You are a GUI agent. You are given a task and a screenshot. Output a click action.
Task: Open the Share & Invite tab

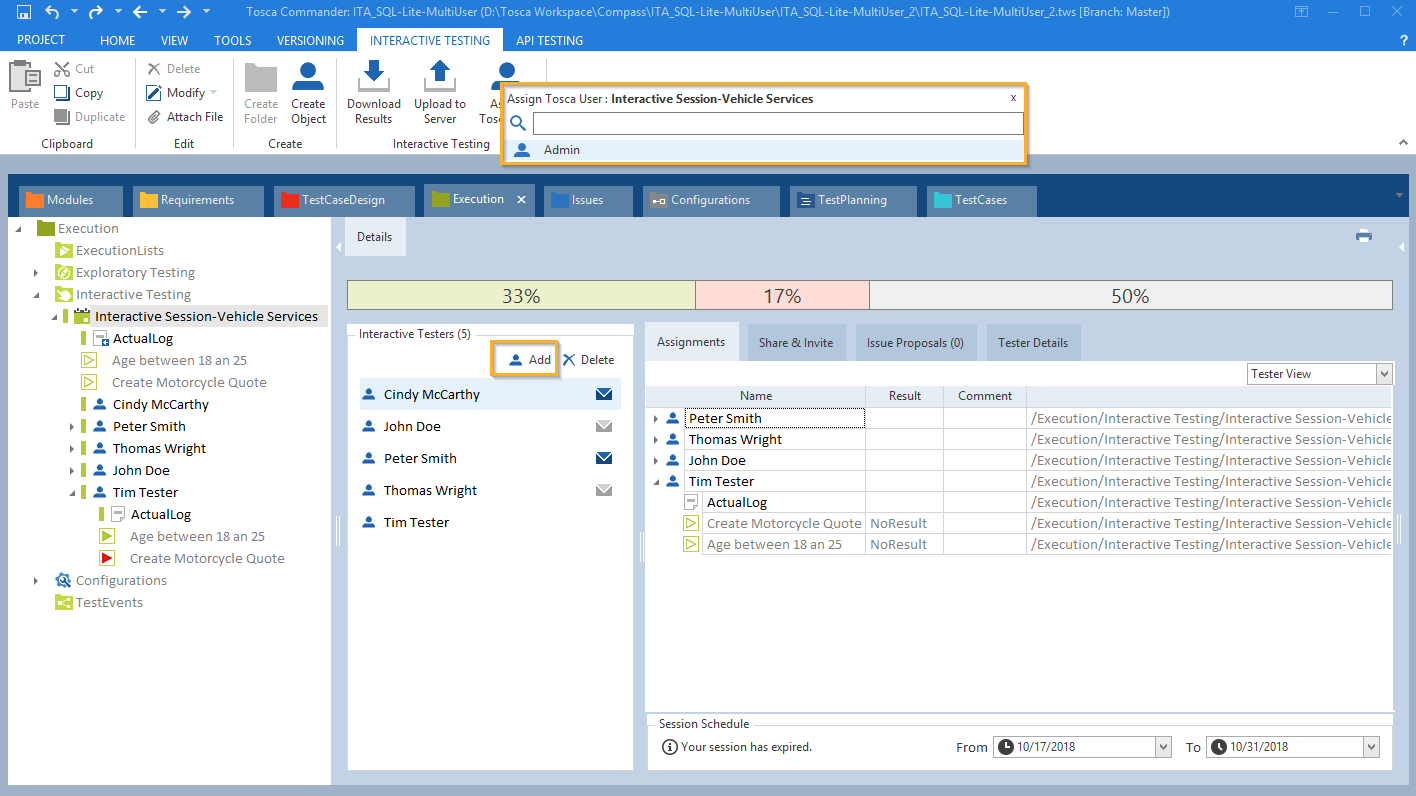(x=795, y=343)
